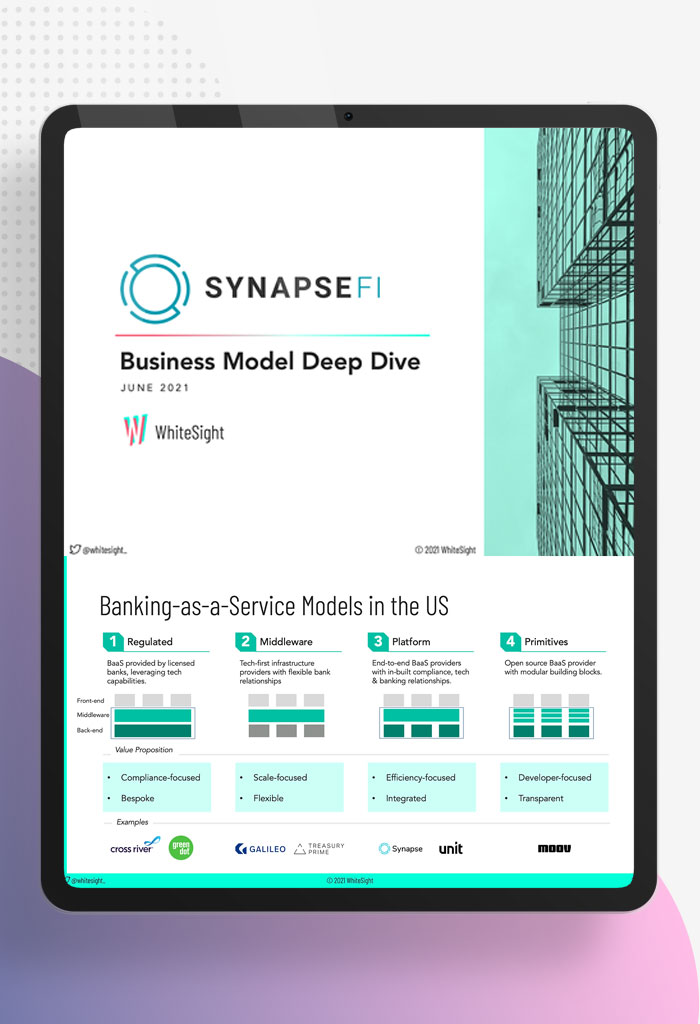Click the unit logo
The height and width of the screenshot is (1024, 700).
pos(451,848)
